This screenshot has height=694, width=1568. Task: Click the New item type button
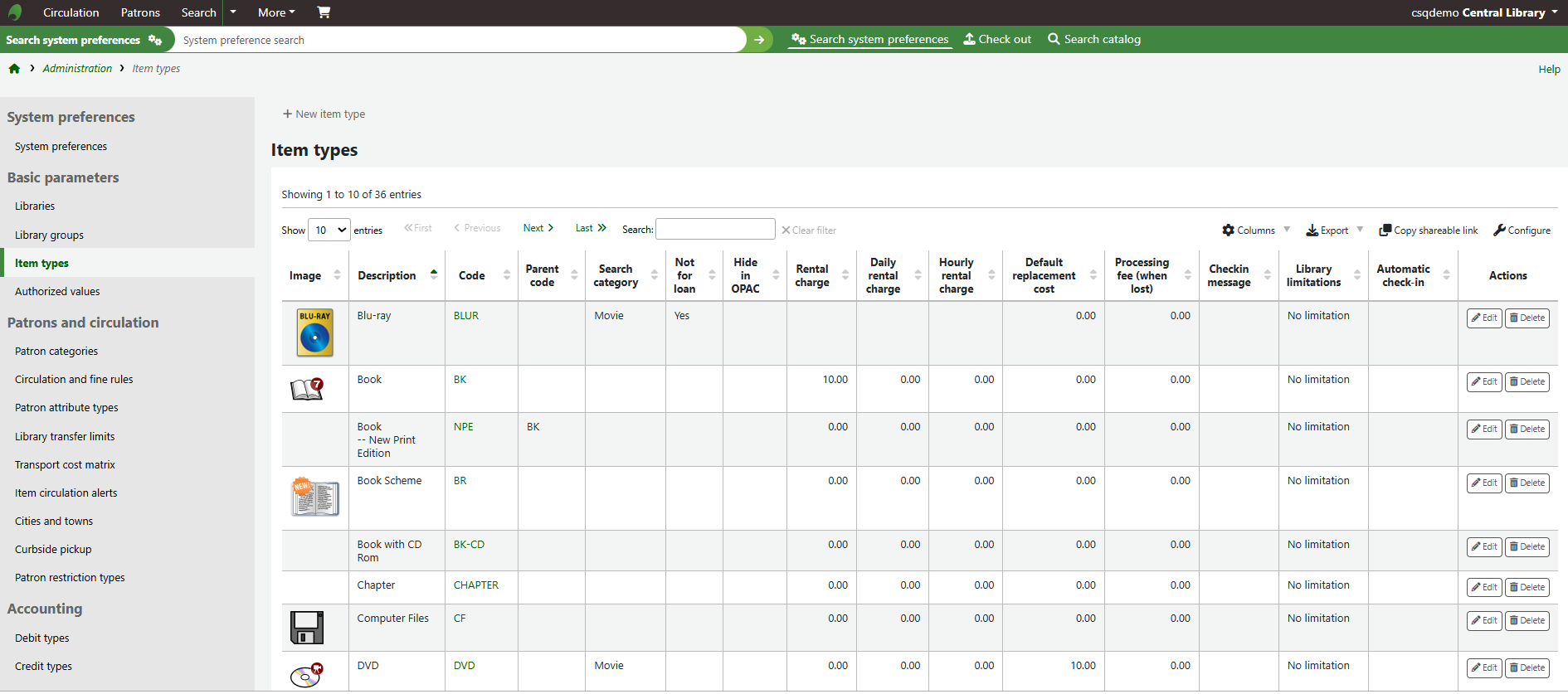[324, 114]
